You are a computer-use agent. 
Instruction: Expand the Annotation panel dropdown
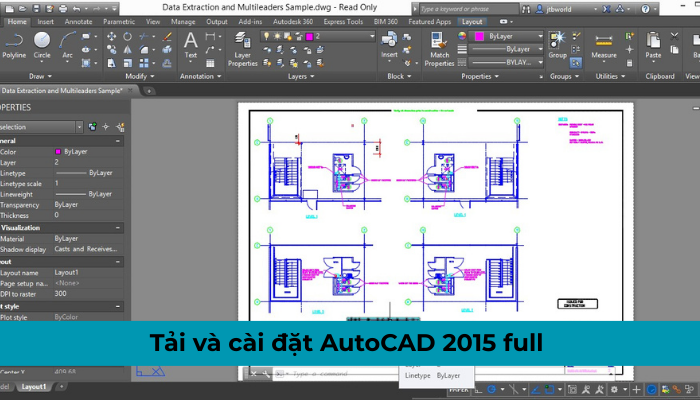click(x=200, y=76)
